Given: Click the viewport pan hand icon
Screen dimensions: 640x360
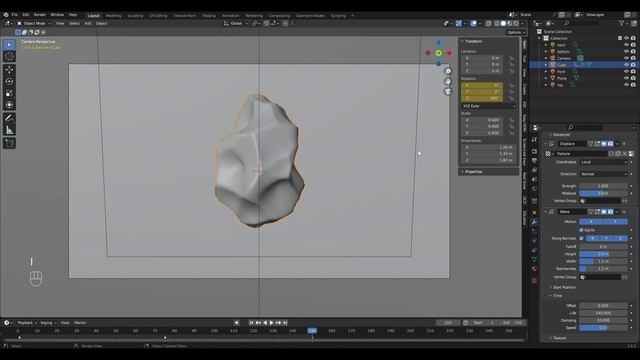Looking at the screenshot, I should (448, 81).
